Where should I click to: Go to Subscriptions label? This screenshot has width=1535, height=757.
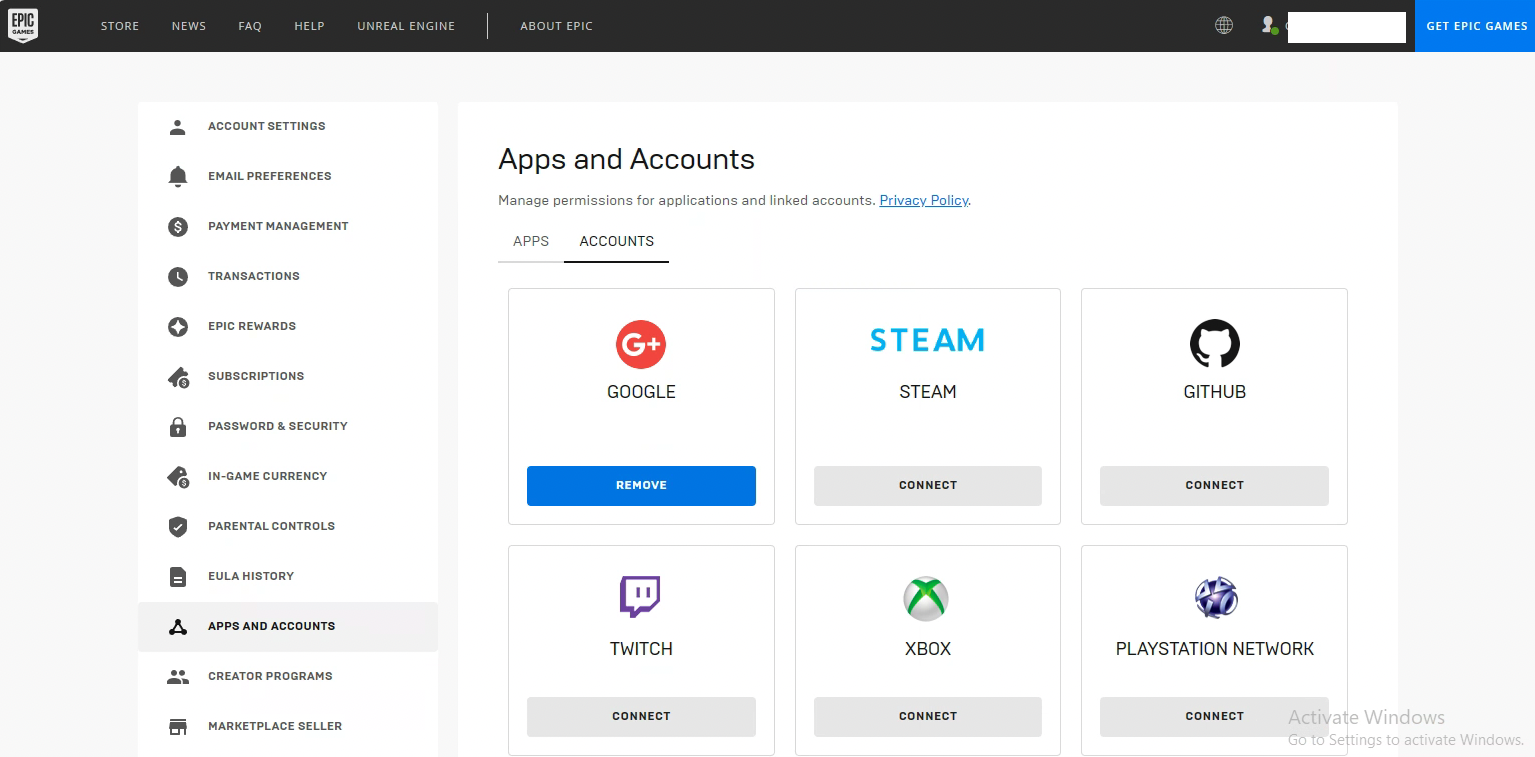click(x=256, y=376)
